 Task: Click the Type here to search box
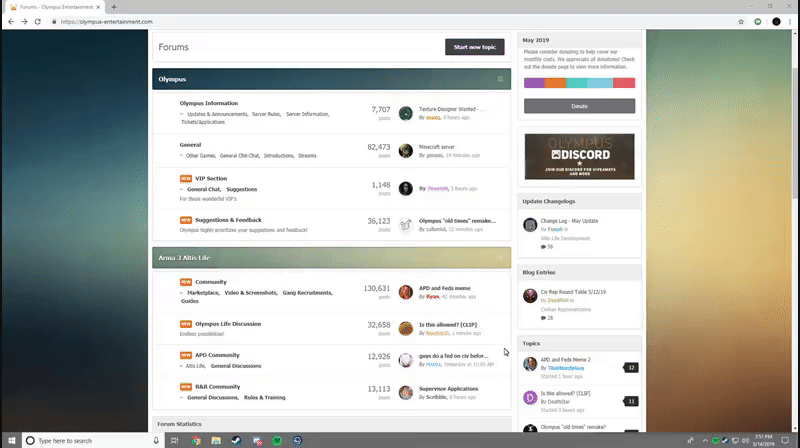[93, 440]
